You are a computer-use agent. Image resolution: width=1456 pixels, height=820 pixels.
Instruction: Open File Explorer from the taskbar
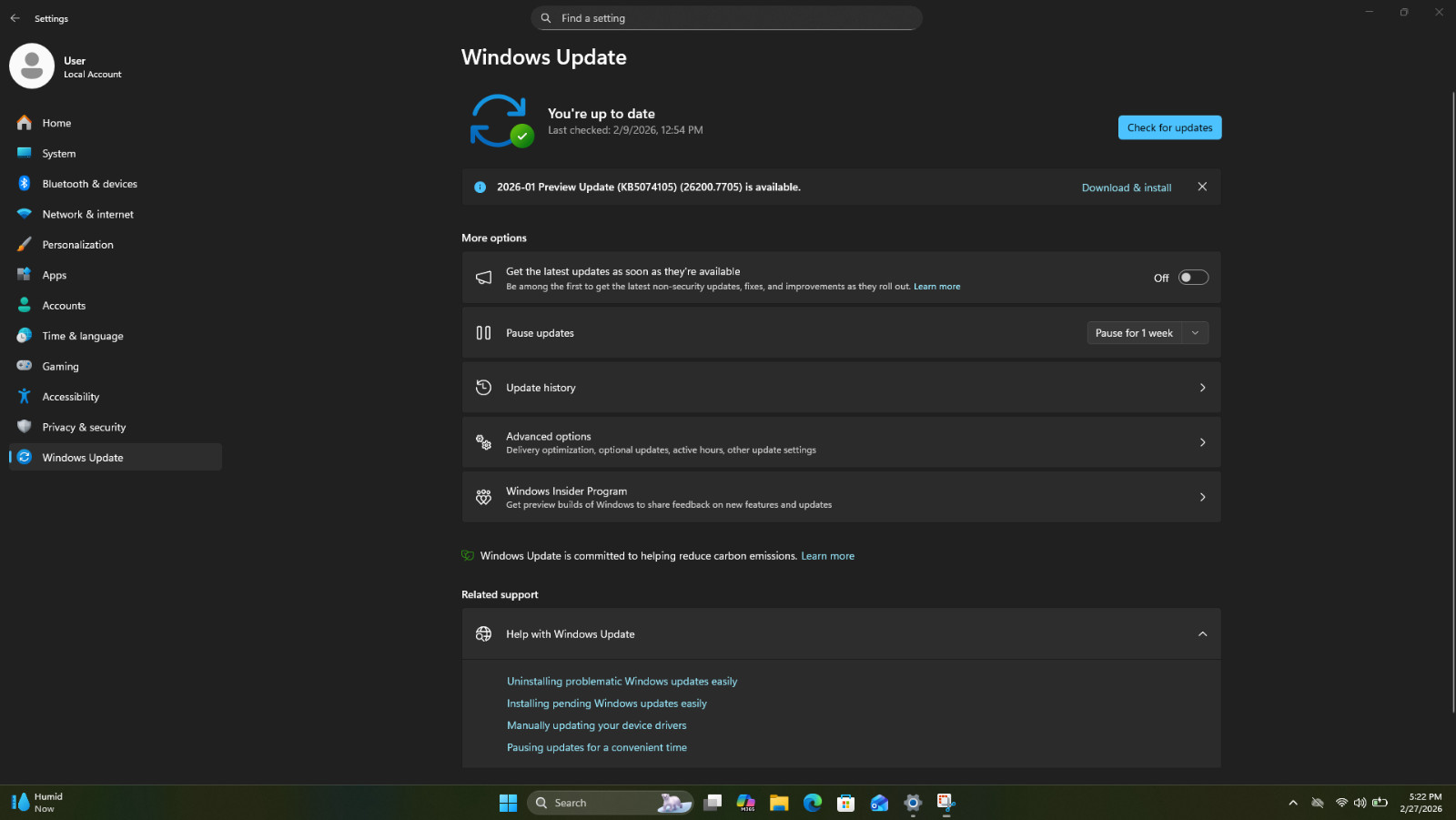(x=779, y=803)
